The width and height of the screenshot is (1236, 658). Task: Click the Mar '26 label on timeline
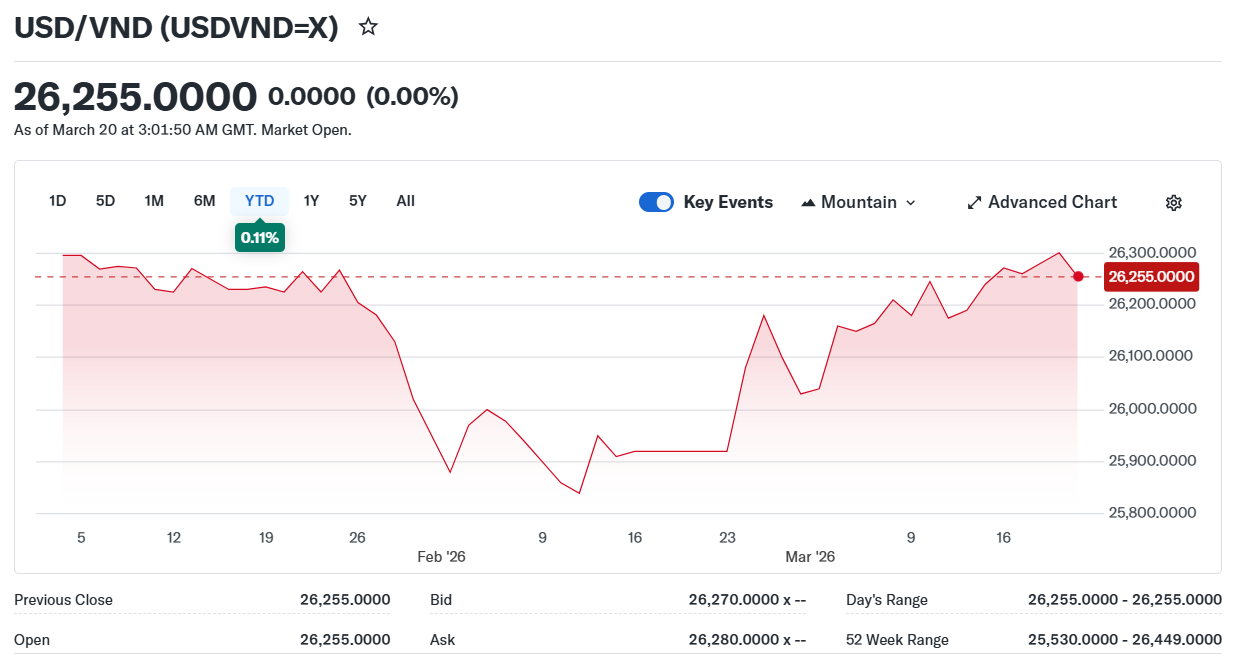pyautogui.click(x=810, y=557)
